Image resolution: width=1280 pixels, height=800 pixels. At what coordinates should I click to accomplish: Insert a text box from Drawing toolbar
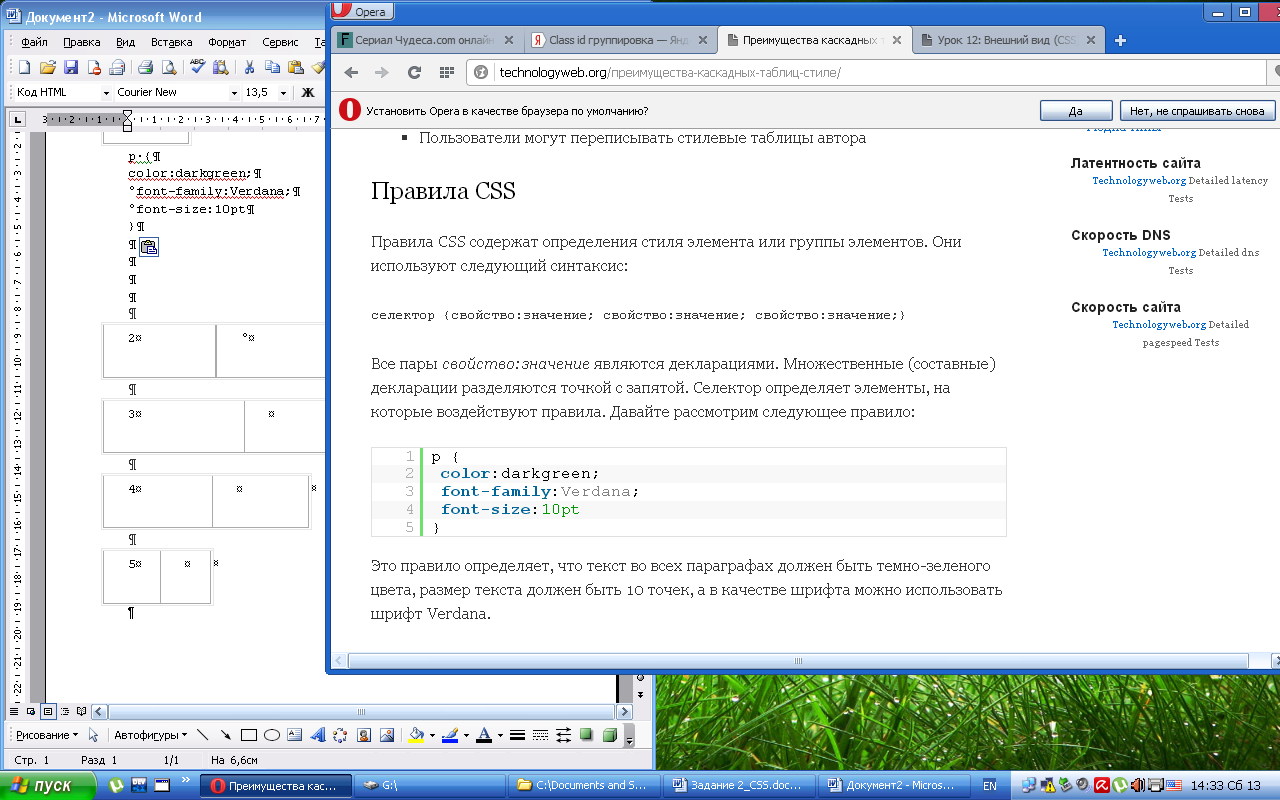[295, 735]
